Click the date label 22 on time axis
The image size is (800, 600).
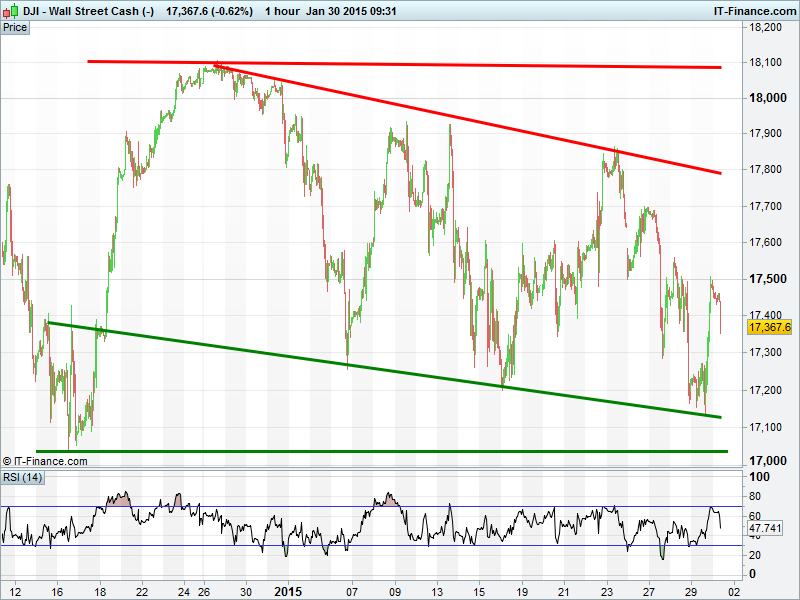tap(142, 592)
